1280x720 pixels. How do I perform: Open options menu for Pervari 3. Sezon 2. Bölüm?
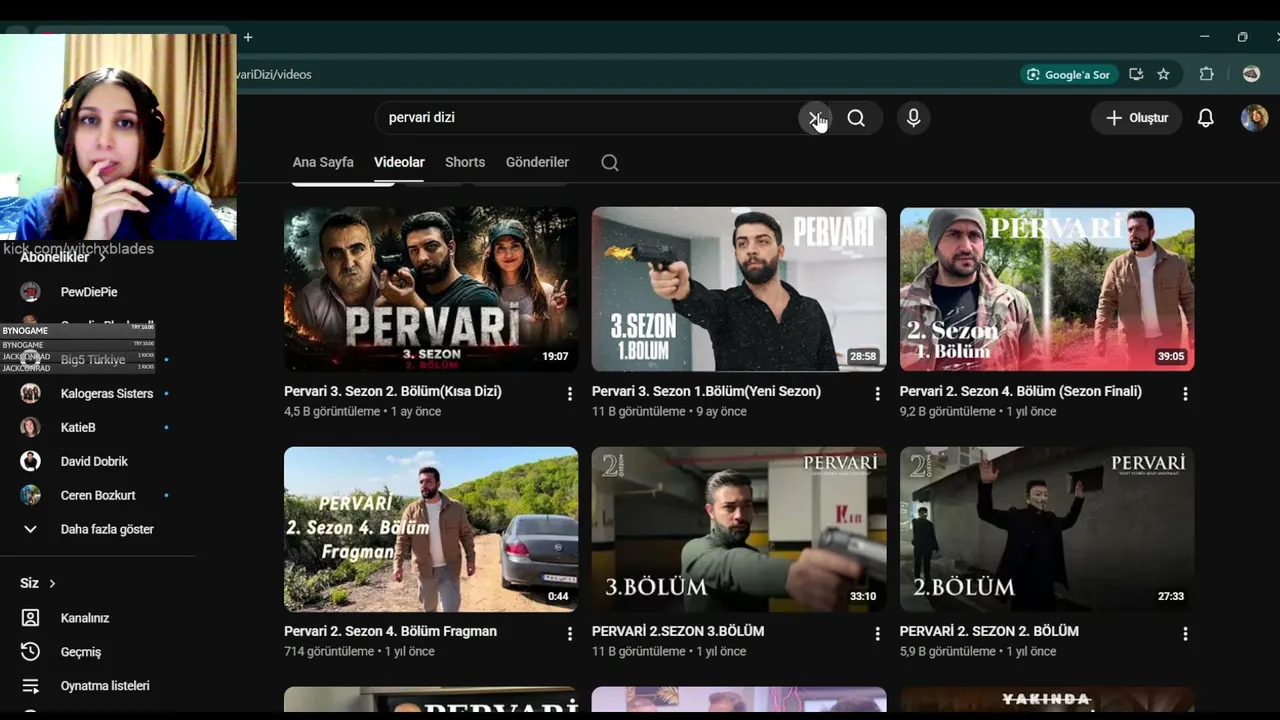coord(570,394)
